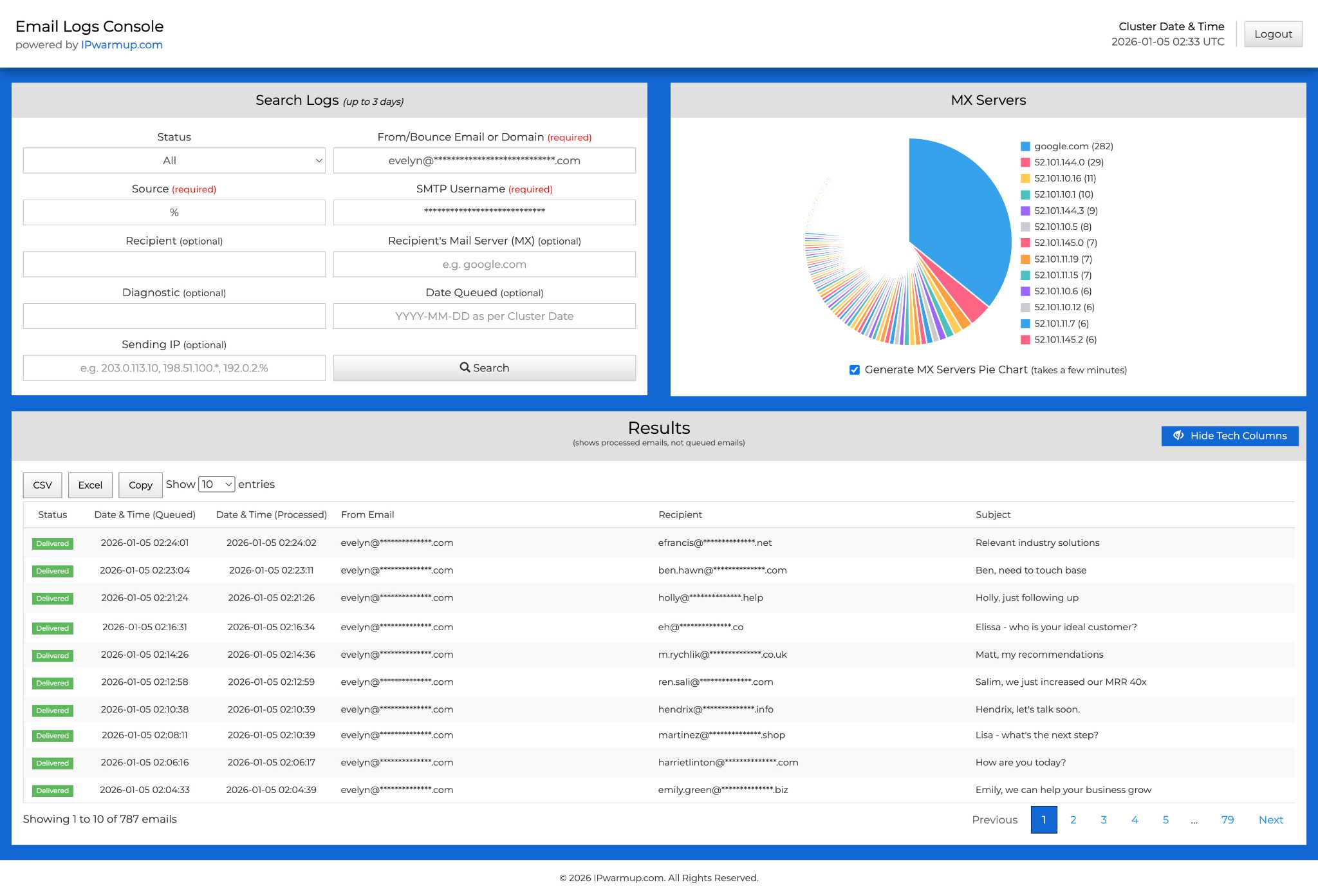Click Next to go to the next page
The image size is (1318, 896).
tap(1270, 819)
